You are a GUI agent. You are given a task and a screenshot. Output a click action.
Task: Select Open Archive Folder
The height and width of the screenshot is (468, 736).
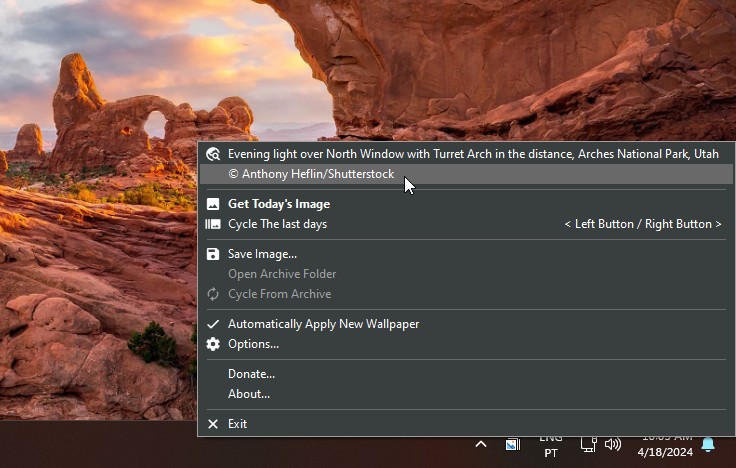[282, 274]
